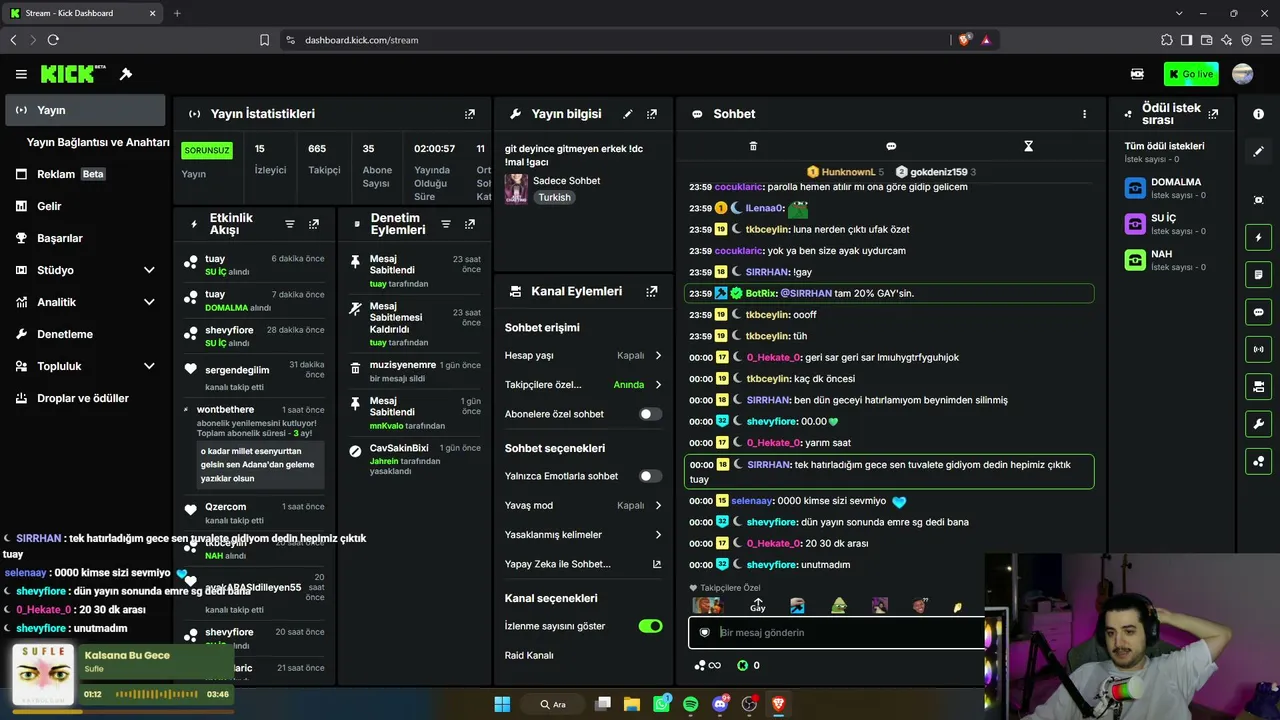Click the chat identity shield icon

point(705,632)
